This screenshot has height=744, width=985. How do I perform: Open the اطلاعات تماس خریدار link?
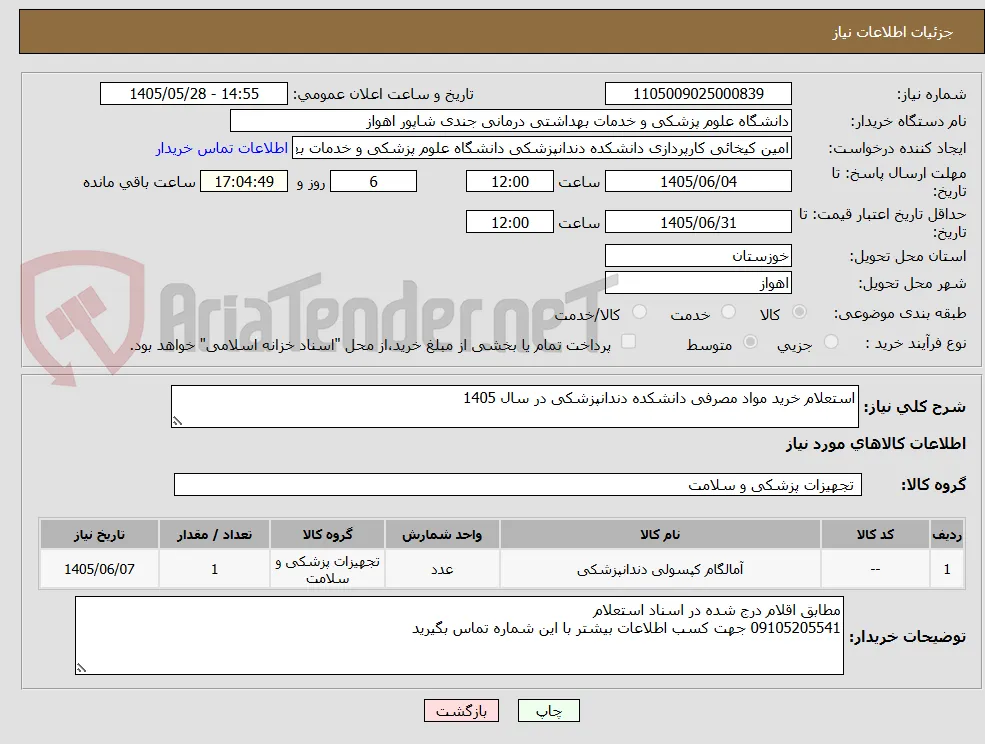click(222, 148)
